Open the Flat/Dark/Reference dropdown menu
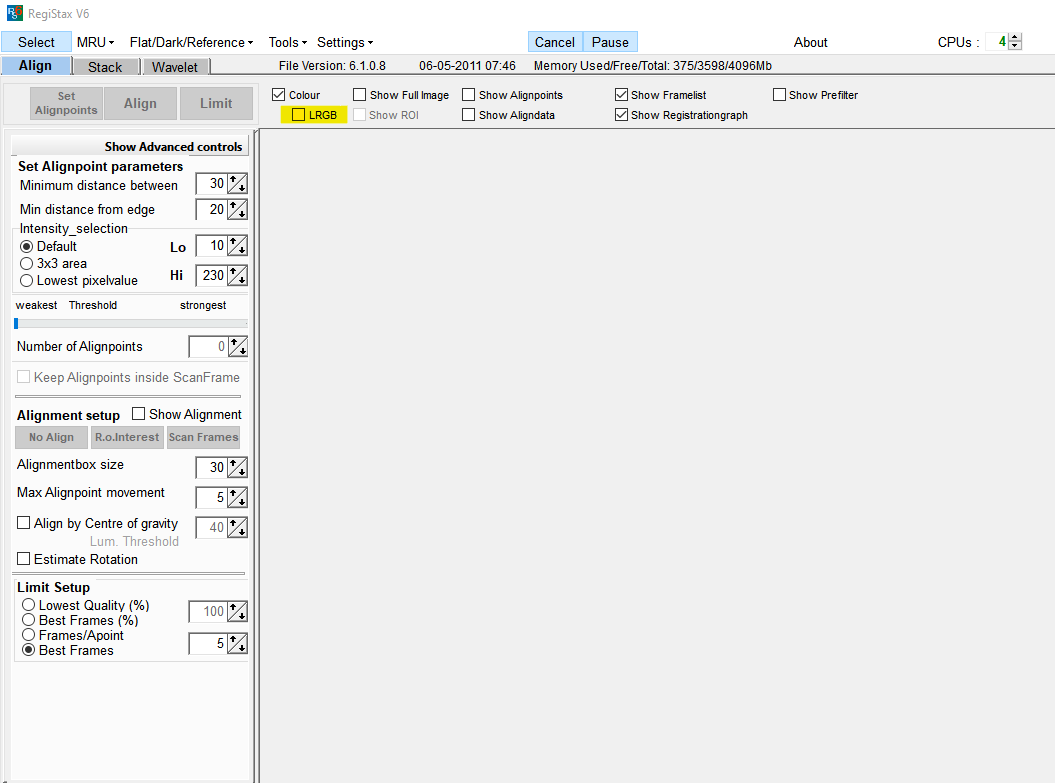 pyautogui.click(x=191, y=42)
